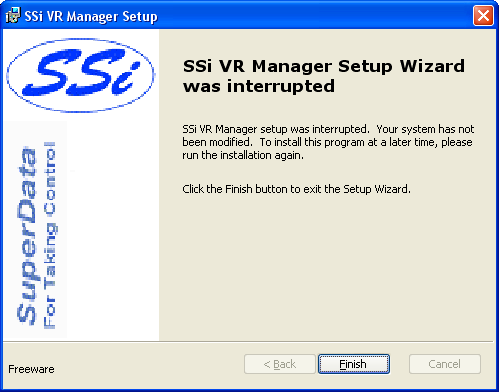Image resolution: width=499 pixels, height=392 pixels.
Task: Click the Freeware label at the bottom left
Action: pos(31,369)
